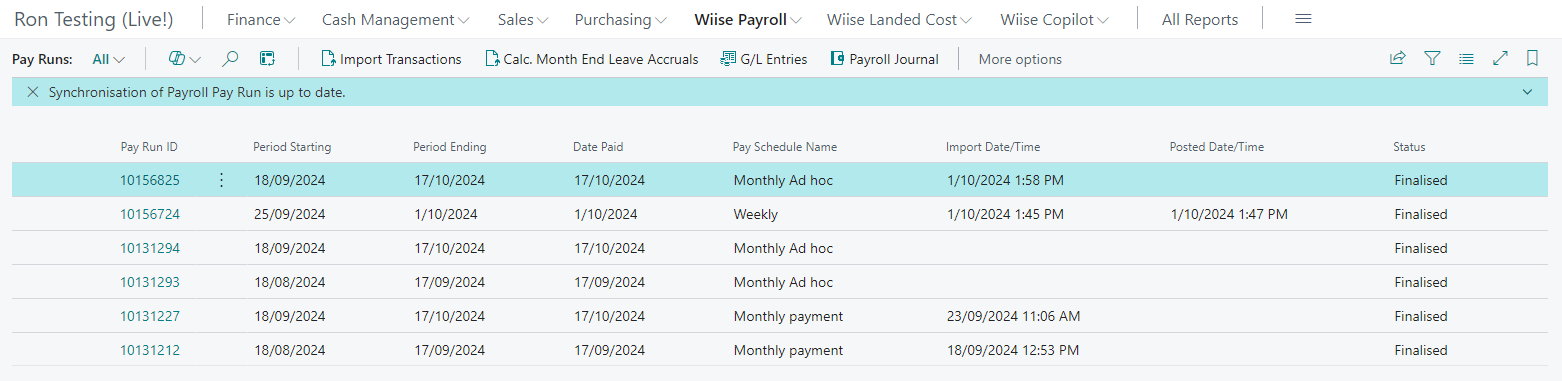Open the search magnifier icon
This screenshot has width=1562, height=381.
click(230, 59)
